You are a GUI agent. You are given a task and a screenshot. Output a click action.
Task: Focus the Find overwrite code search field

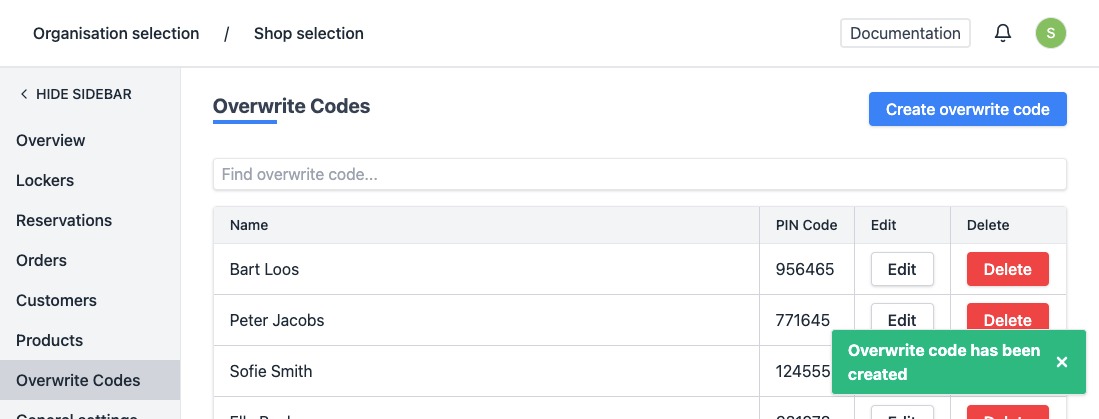[639, 174]
